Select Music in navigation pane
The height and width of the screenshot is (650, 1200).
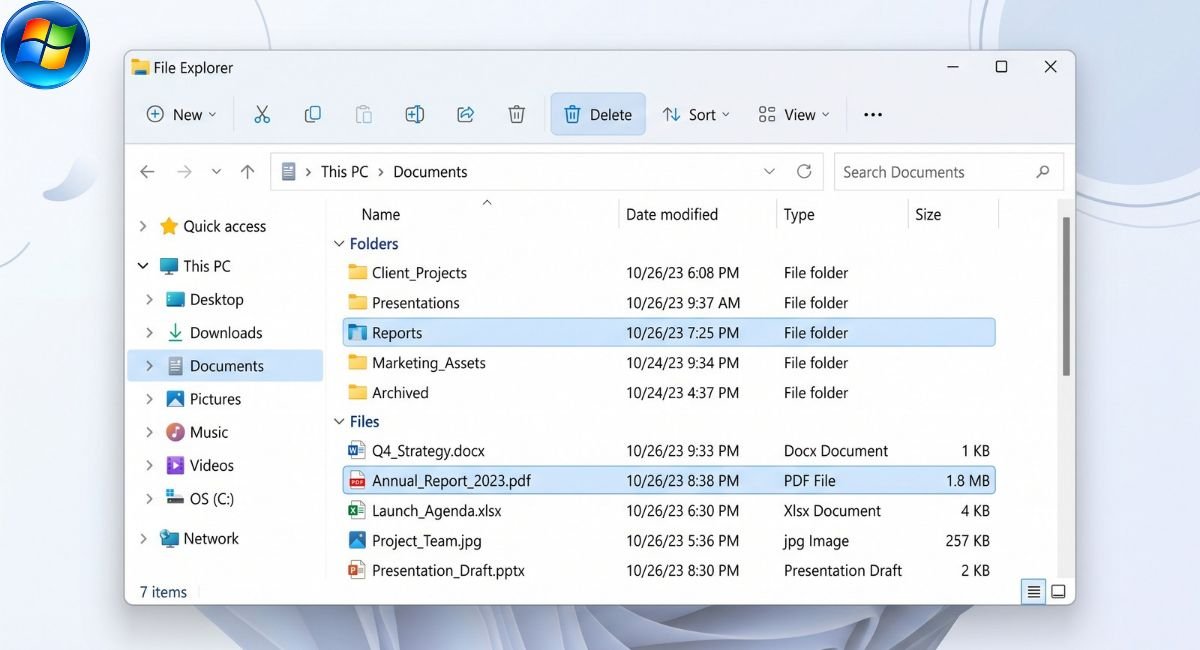(197, 432)
